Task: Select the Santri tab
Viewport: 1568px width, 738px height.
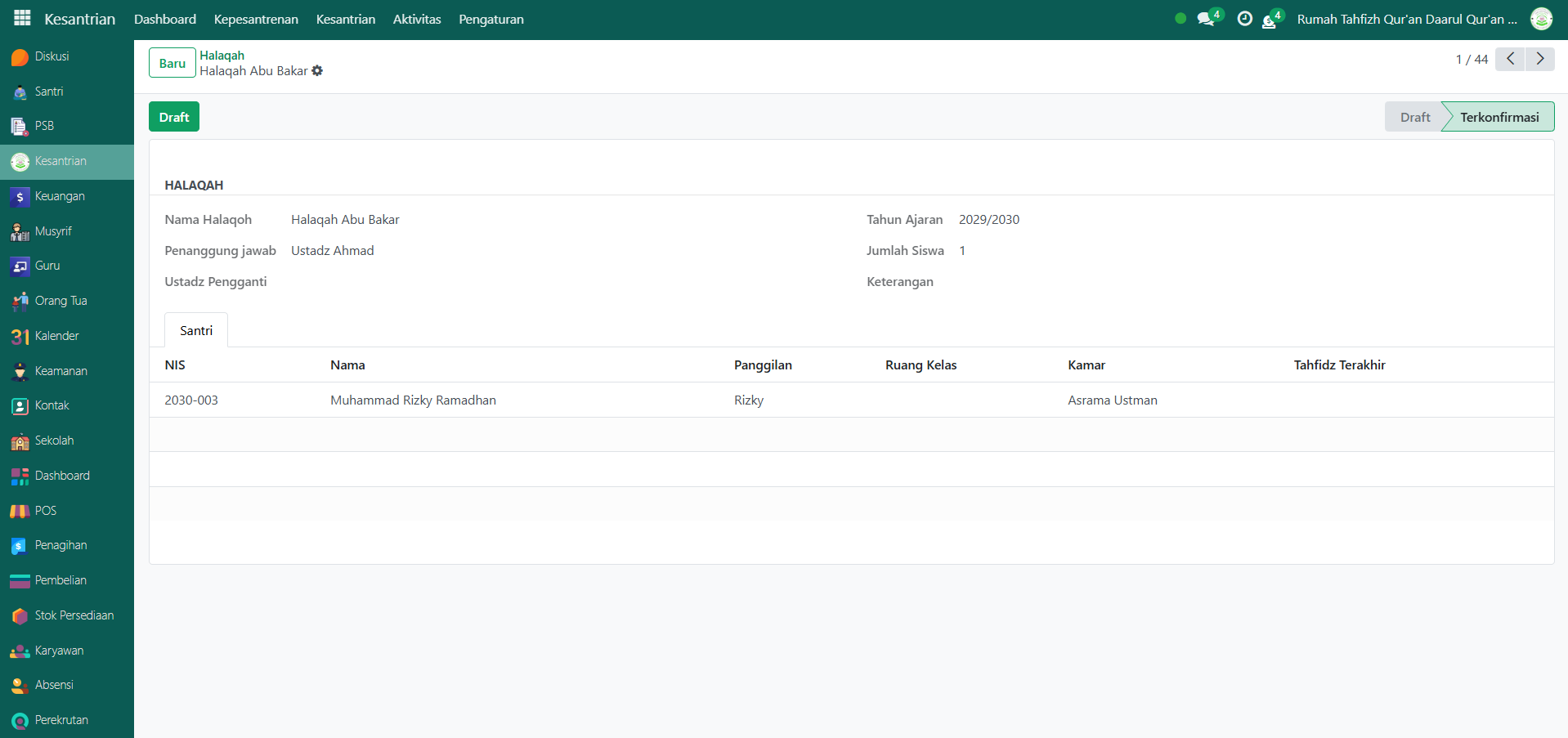Action: (196, 330)
